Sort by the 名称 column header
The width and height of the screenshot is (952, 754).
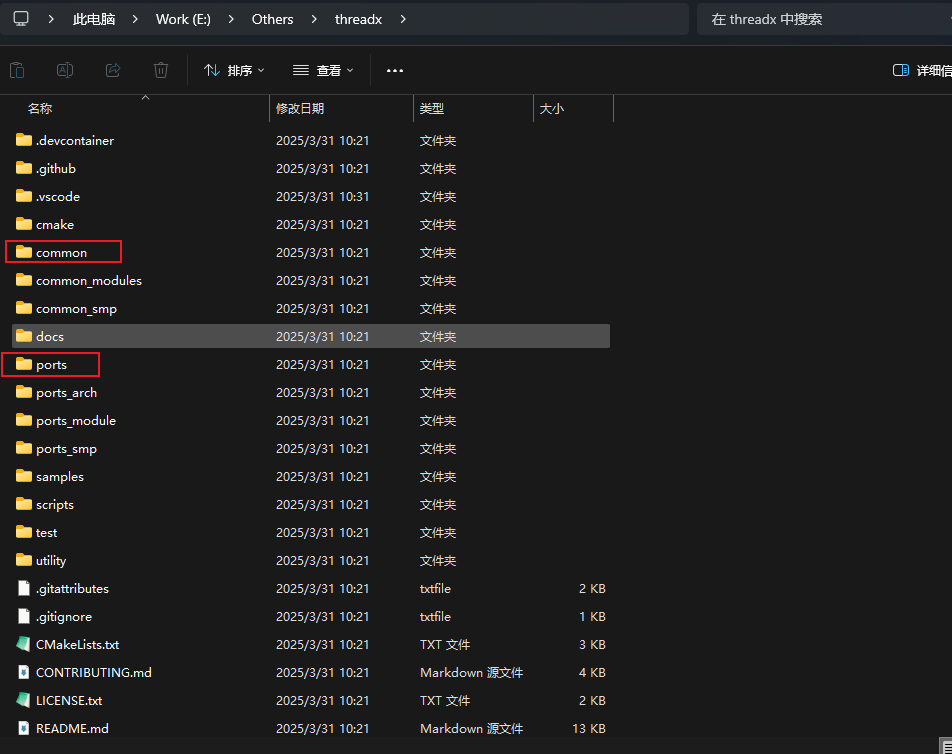coord(40,109)
